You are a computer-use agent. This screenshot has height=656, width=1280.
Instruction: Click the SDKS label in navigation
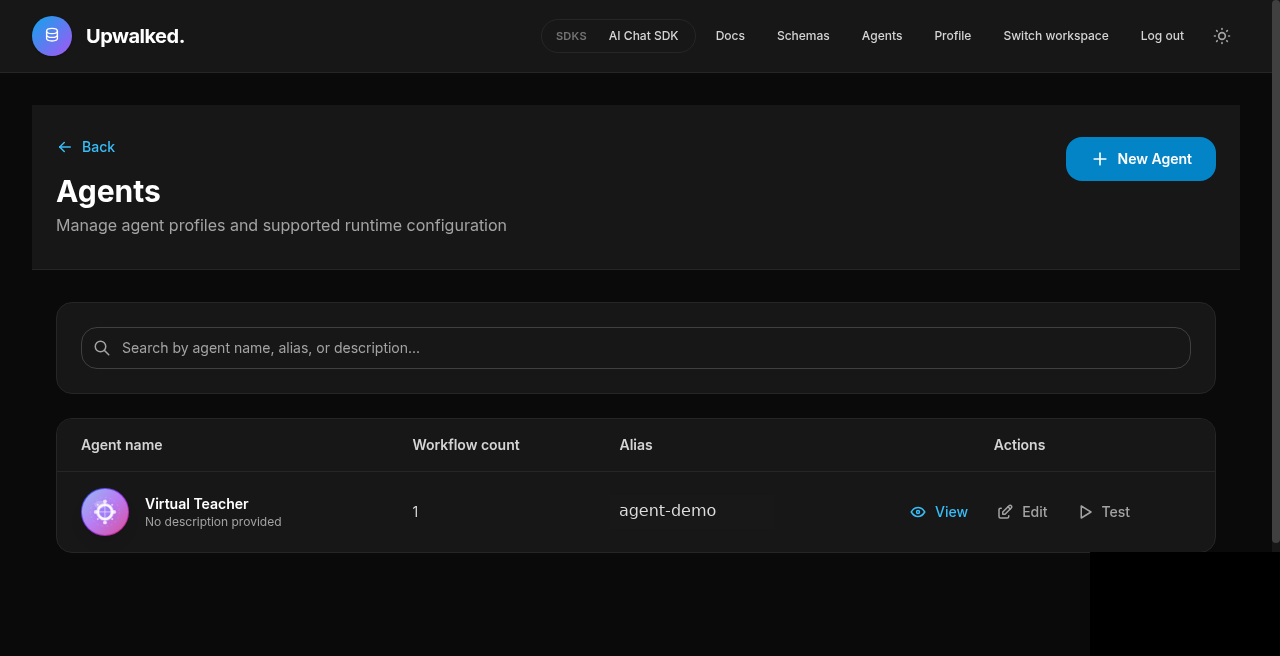(571, 36)
